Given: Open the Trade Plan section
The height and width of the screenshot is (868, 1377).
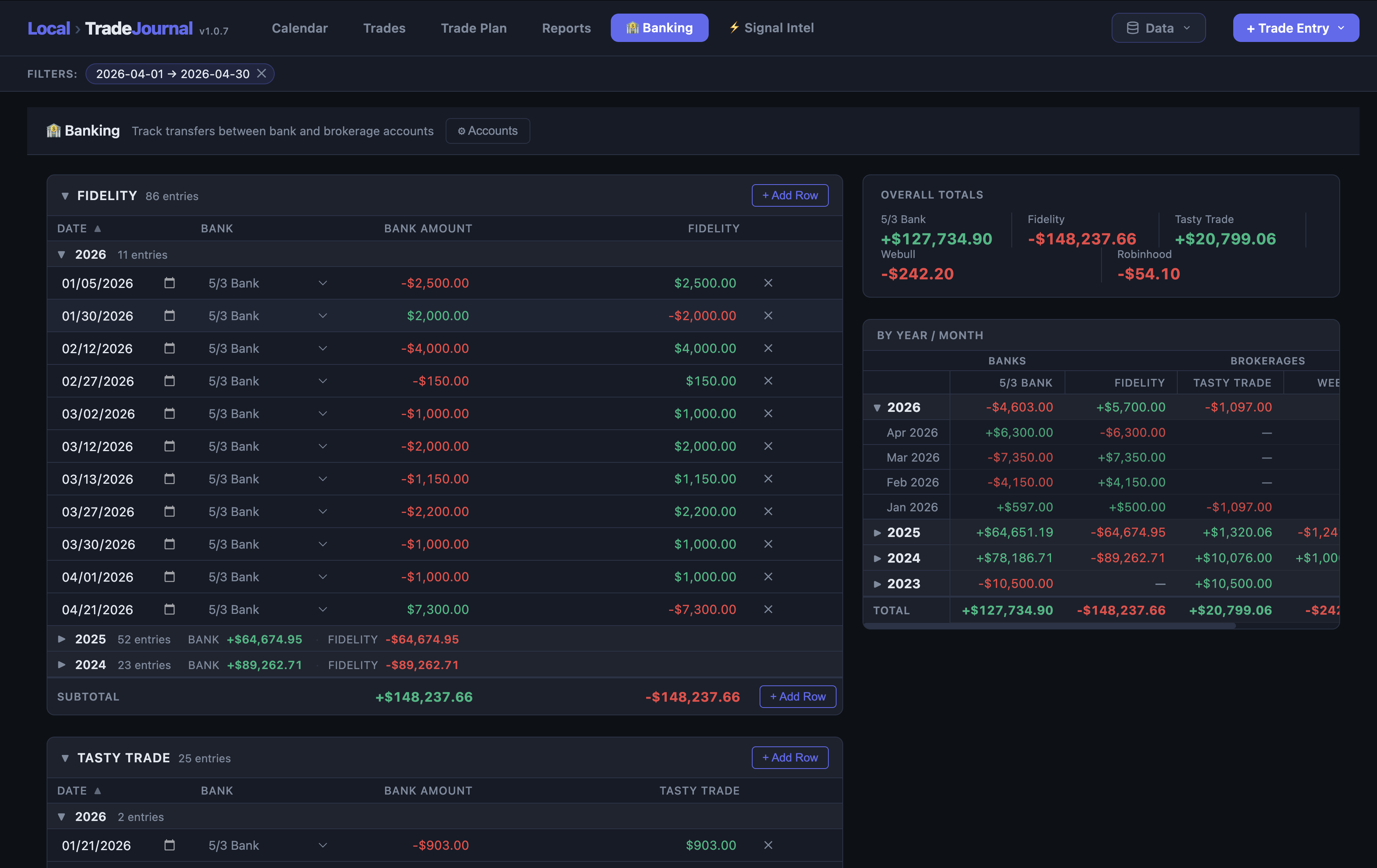Looking at the screenshot, I should pyautogui.click(x=474, y=28).
